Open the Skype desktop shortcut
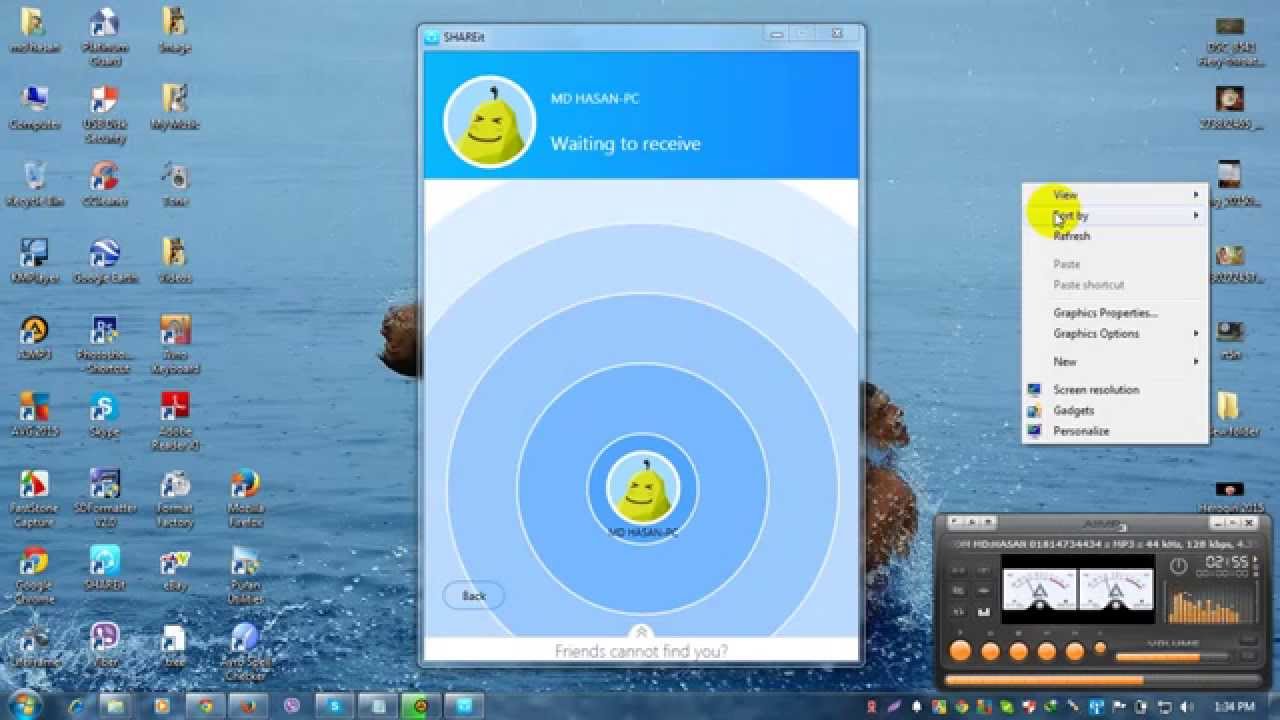This screenshot has height=720, width=1280. click(x=104, y=414)
